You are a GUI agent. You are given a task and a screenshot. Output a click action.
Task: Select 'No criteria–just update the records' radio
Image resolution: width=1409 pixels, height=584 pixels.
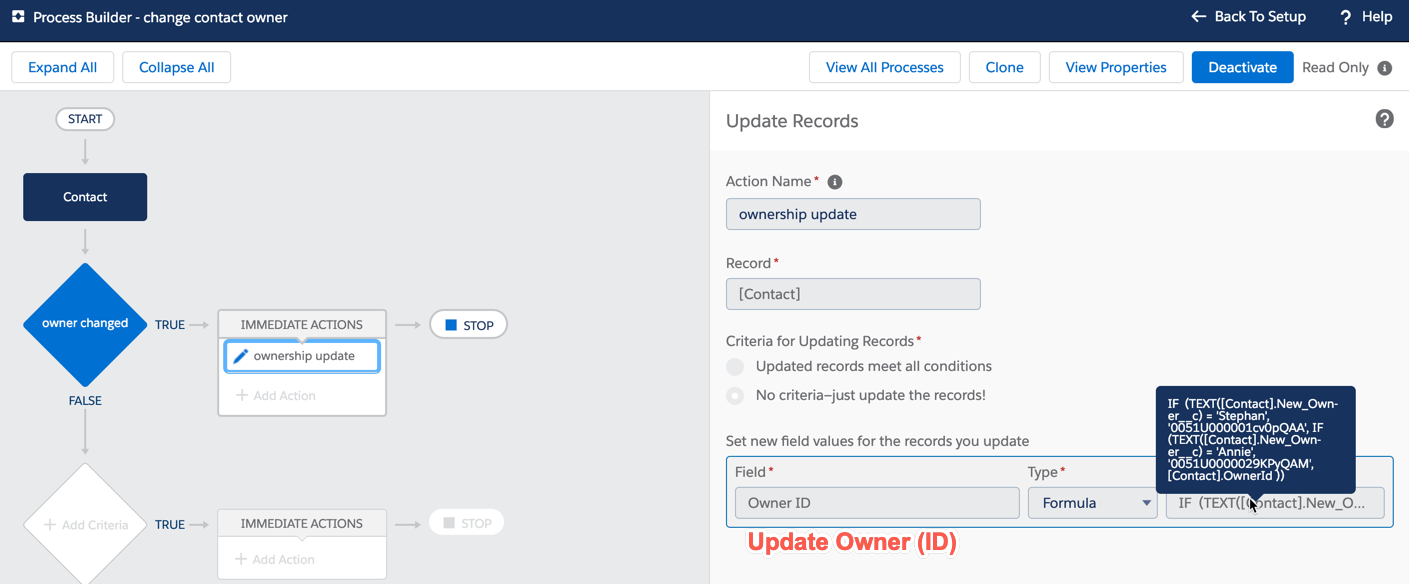[735, 396]
